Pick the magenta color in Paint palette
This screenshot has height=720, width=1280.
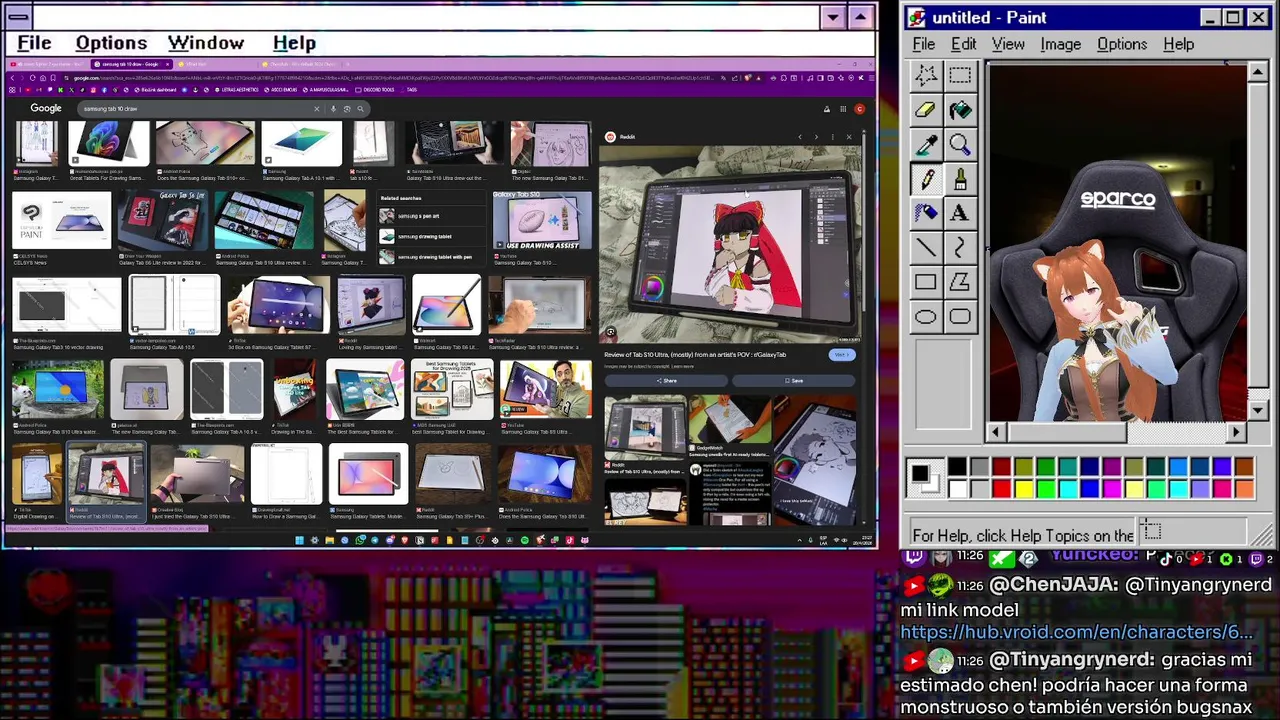(x=1111, y=488)
